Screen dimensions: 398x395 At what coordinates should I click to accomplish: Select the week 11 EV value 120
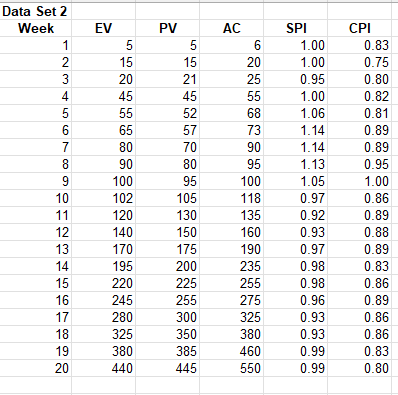(x=103, y=215)
